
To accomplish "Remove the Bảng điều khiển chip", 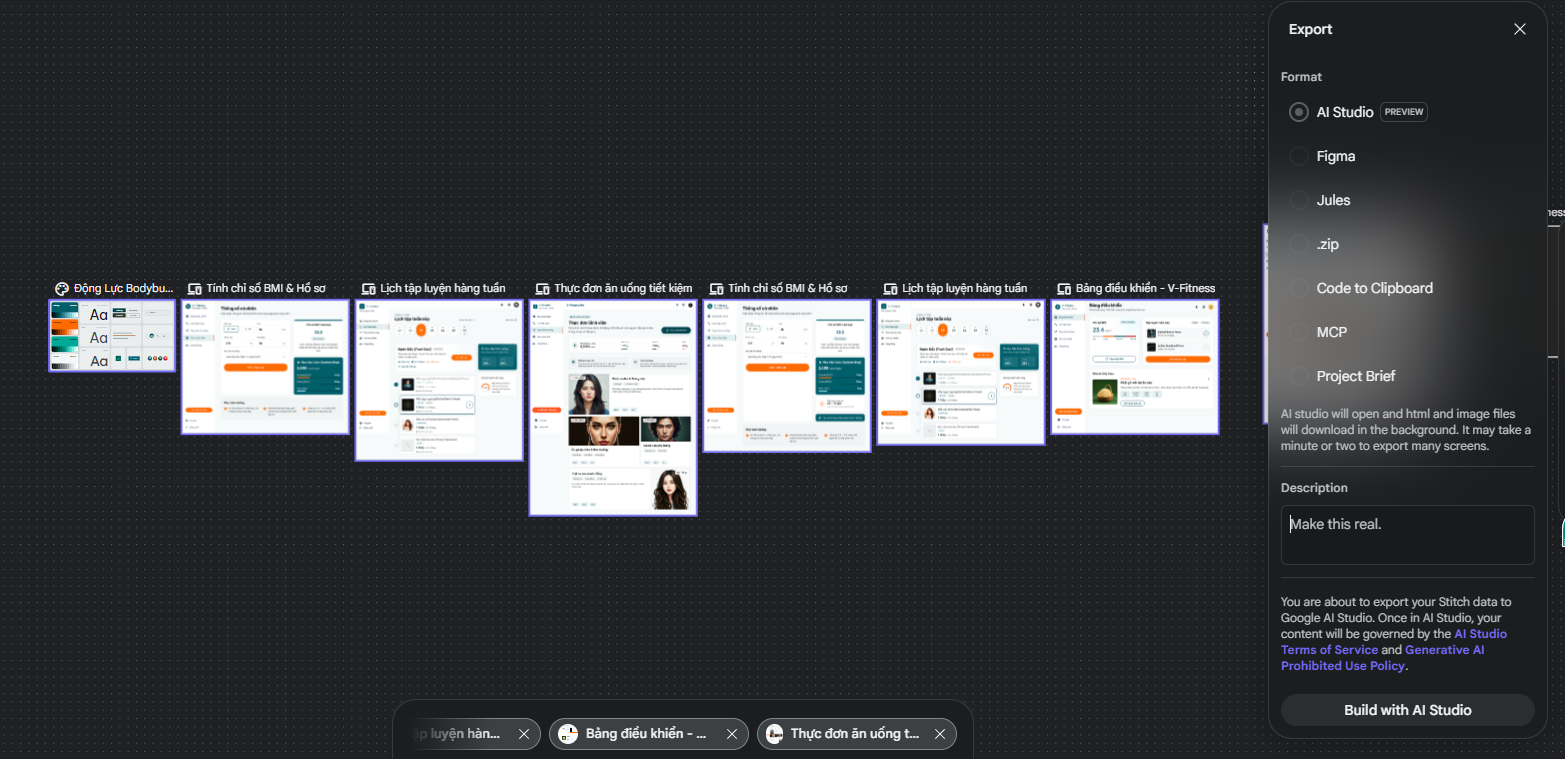I will [x=731, y=734].
